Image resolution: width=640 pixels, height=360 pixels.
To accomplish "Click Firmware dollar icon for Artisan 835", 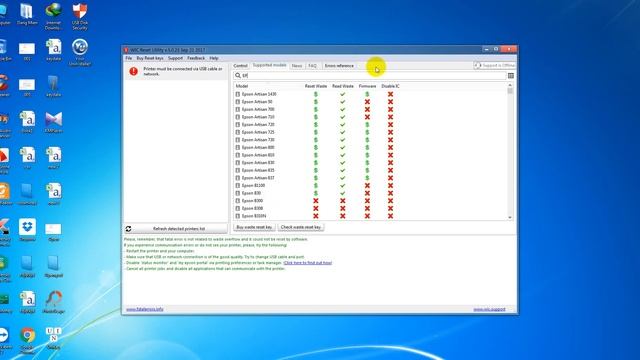I will coord(367,171).
